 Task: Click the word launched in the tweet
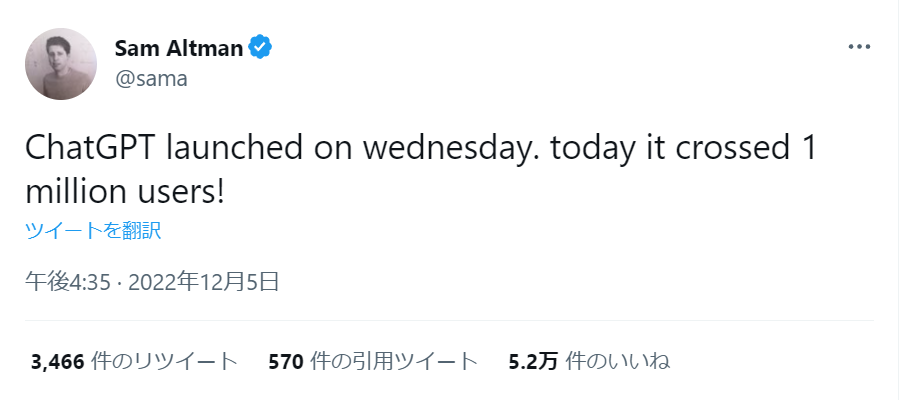[234, 149]
